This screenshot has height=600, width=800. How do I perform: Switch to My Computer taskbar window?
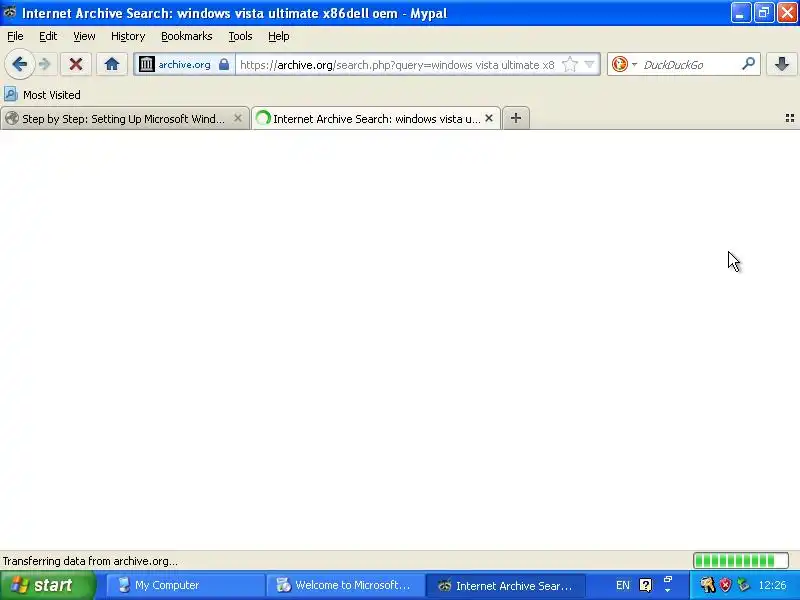click(185, 585)
